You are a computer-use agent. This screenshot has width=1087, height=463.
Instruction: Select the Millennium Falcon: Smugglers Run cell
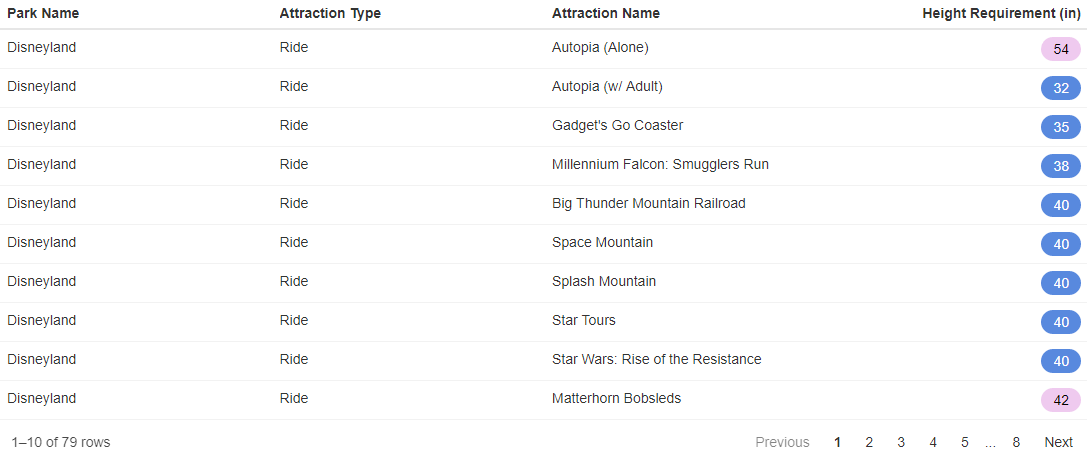[x=660, y=165]
